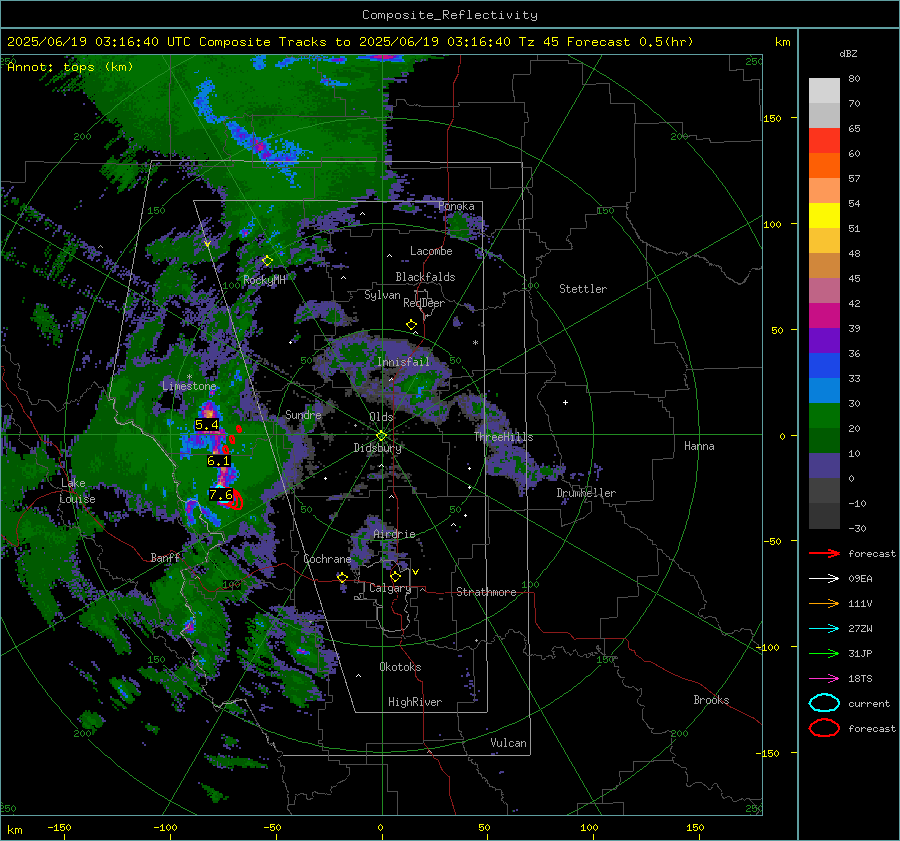Click the Vulcan label on map
Image resolution: width=900 pixels, height=841 pixels.
point(509,743)
